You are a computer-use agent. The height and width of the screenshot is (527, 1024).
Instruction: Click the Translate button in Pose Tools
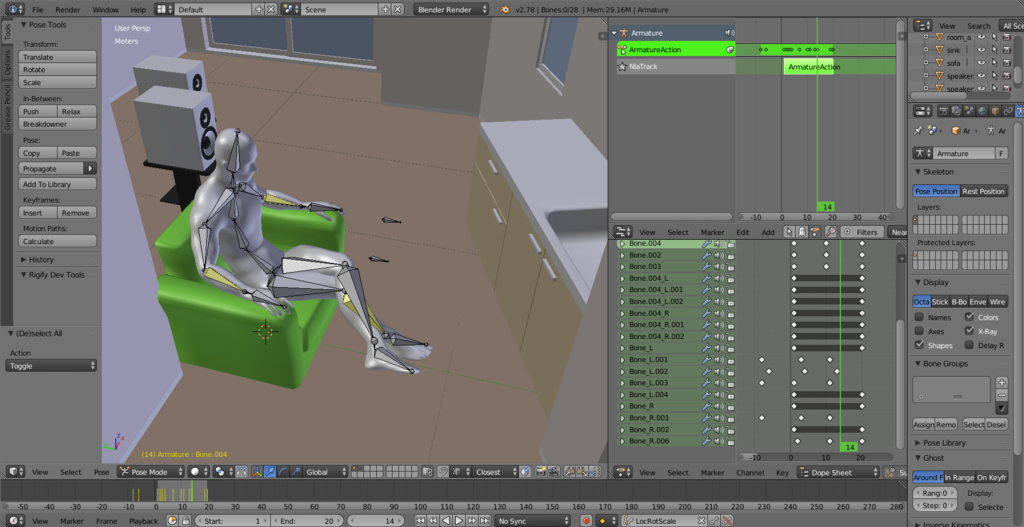tap(57, 57)
